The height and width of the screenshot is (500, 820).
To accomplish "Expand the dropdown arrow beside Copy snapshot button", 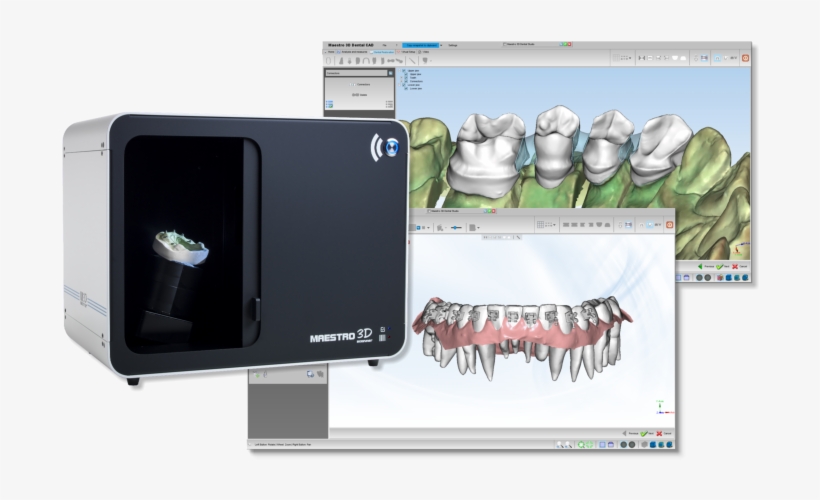I will [441, 45].
